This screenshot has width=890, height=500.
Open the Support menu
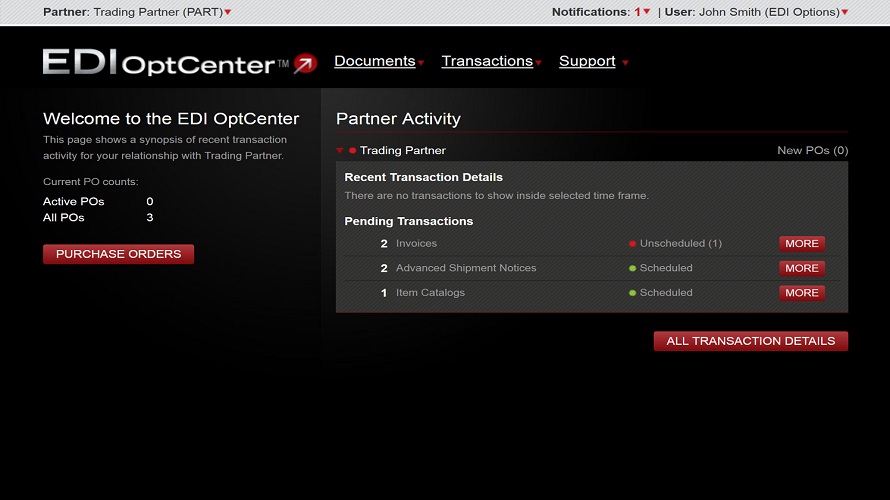(x=588, y=61)
